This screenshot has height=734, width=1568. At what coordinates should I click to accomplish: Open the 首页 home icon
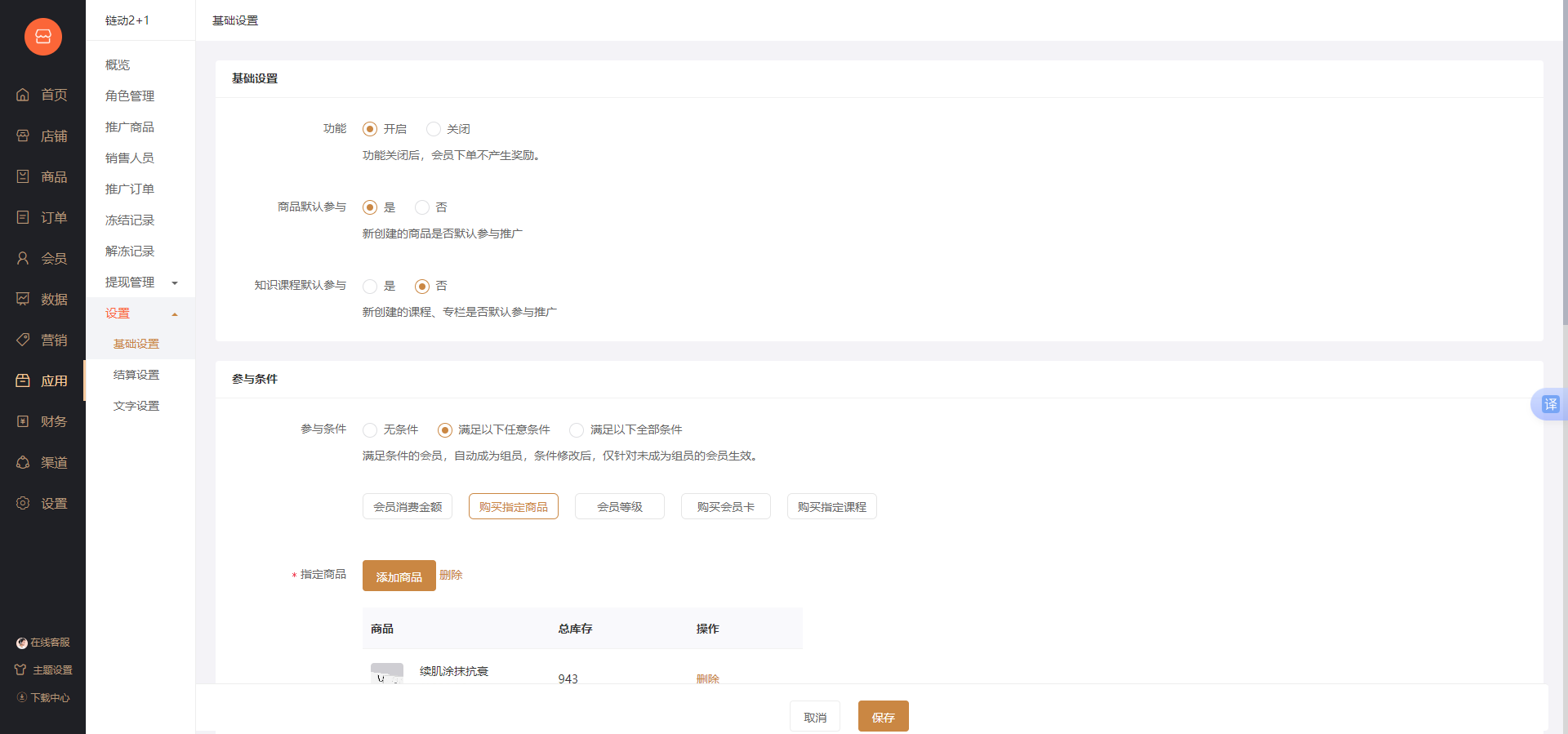pos(23,95)
